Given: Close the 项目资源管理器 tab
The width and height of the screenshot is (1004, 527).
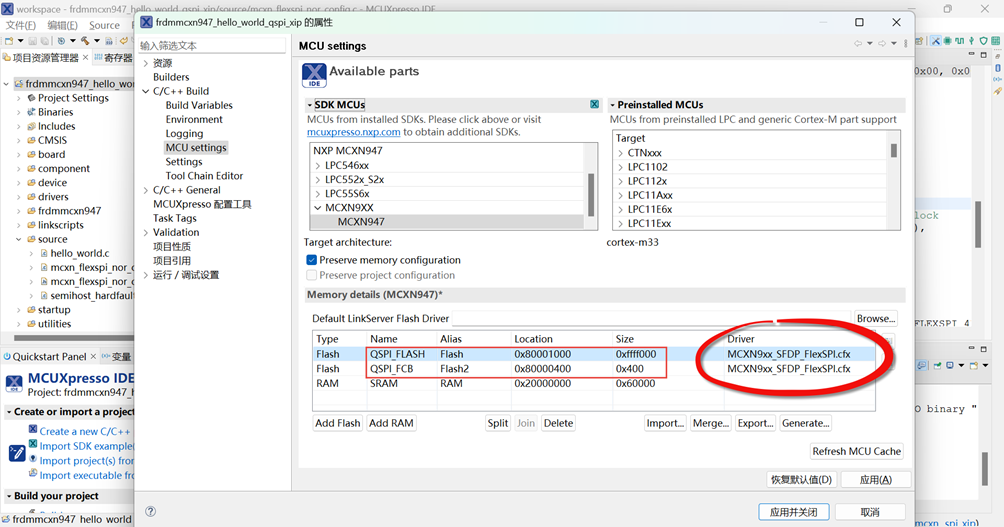Looking at the screenshot, I should click(x=85, y=58).
